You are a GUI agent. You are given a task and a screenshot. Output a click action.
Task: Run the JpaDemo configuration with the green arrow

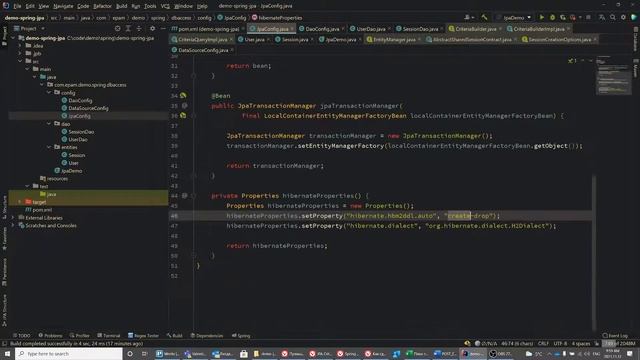click(542, 18)
